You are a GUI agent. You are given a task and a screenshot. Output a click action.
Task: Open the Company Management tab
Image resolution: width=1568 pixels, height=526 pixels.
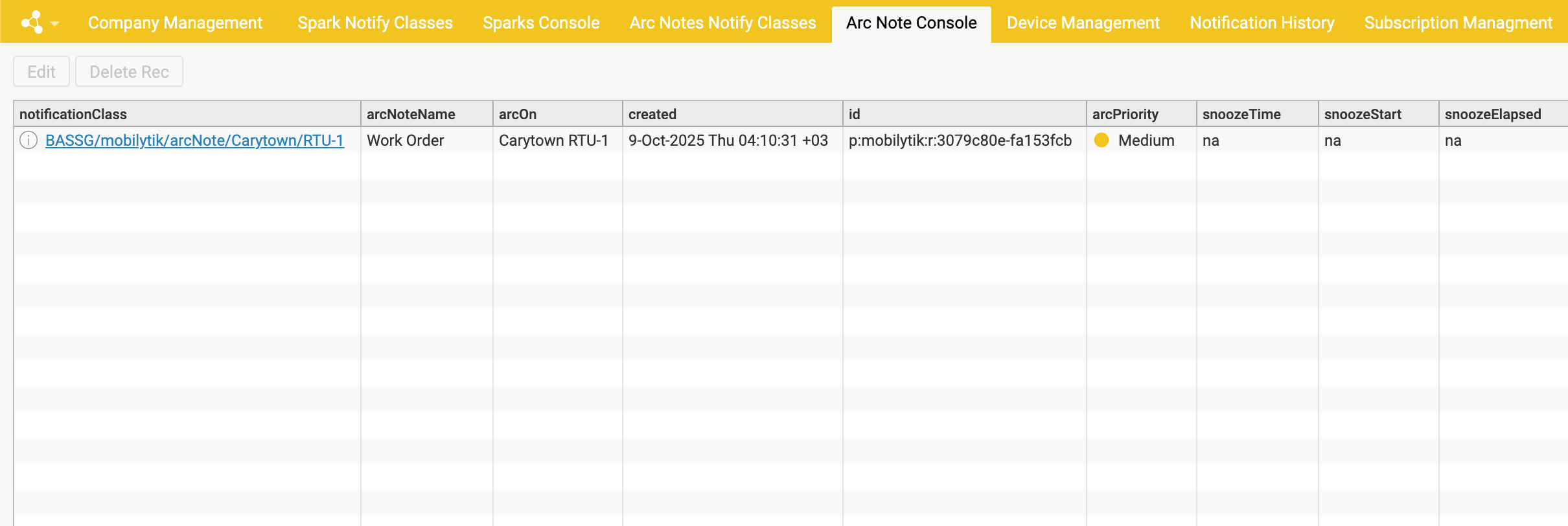(x=175, y=23)
